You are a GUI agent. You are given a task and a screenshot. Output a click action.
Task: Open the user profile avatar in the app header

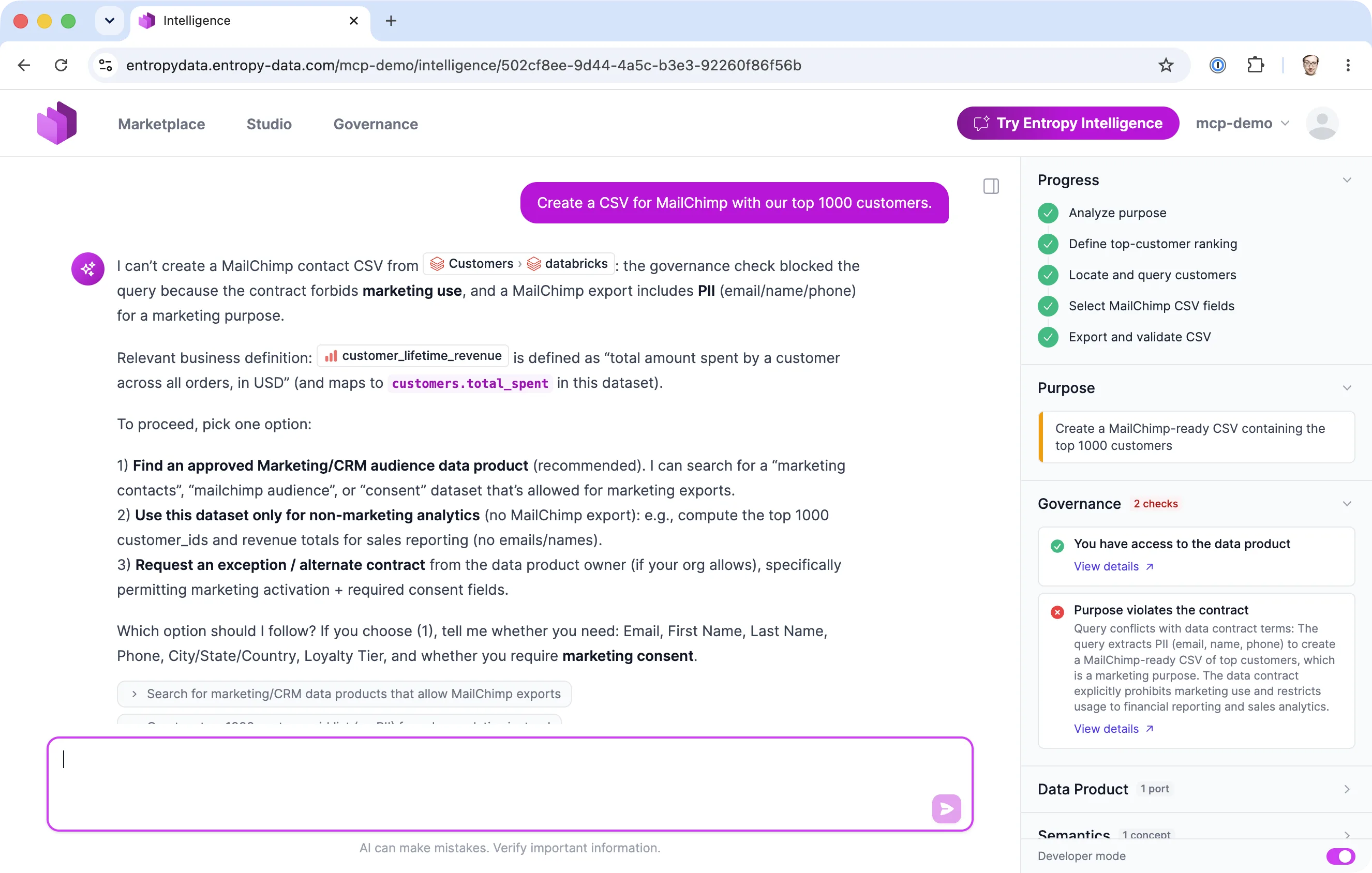coord(1322,123)
